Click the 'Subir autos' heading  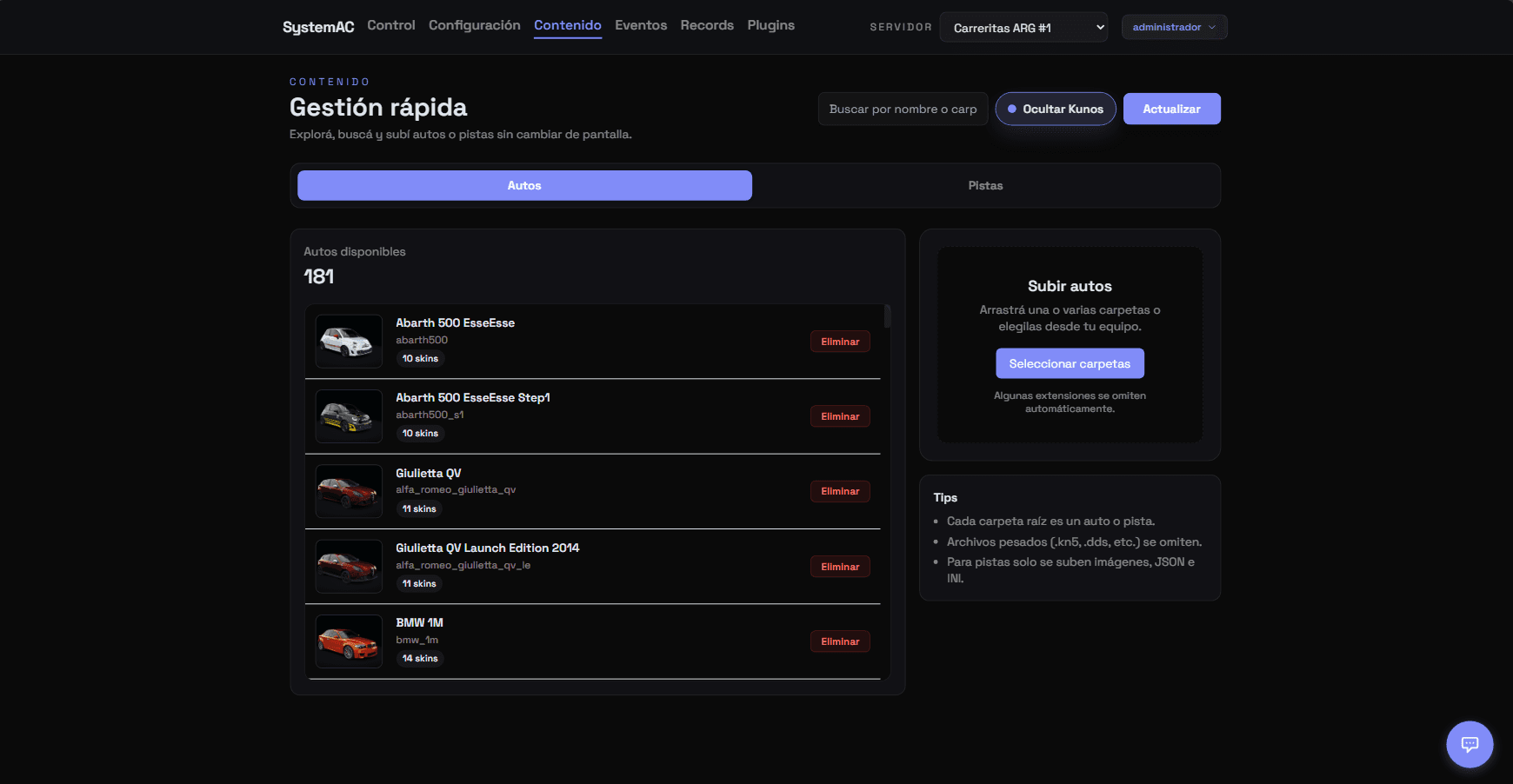click(x=1070, y=286)
